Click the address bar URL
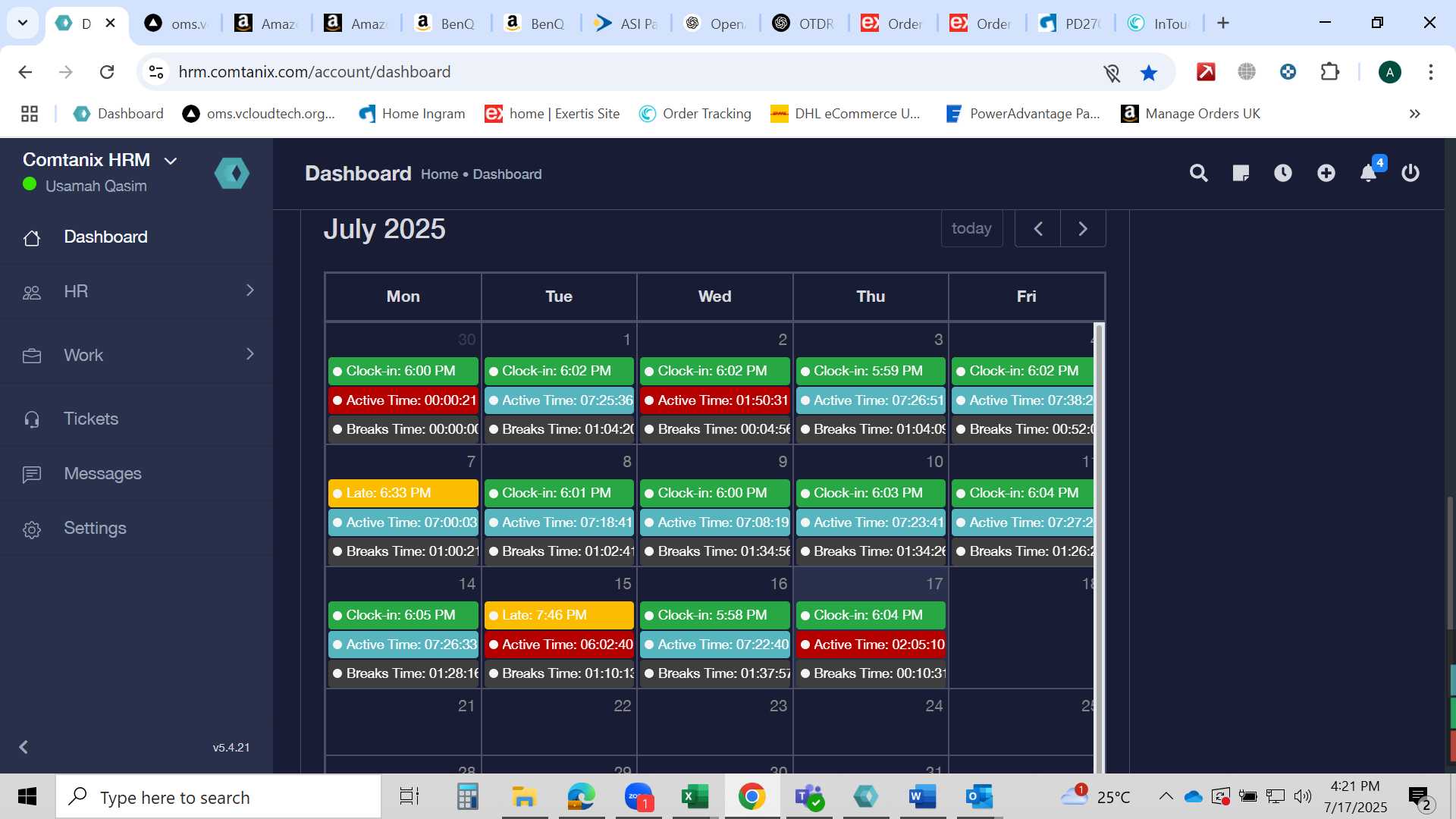The image size is (1456, 819). (x=315, y=72)
